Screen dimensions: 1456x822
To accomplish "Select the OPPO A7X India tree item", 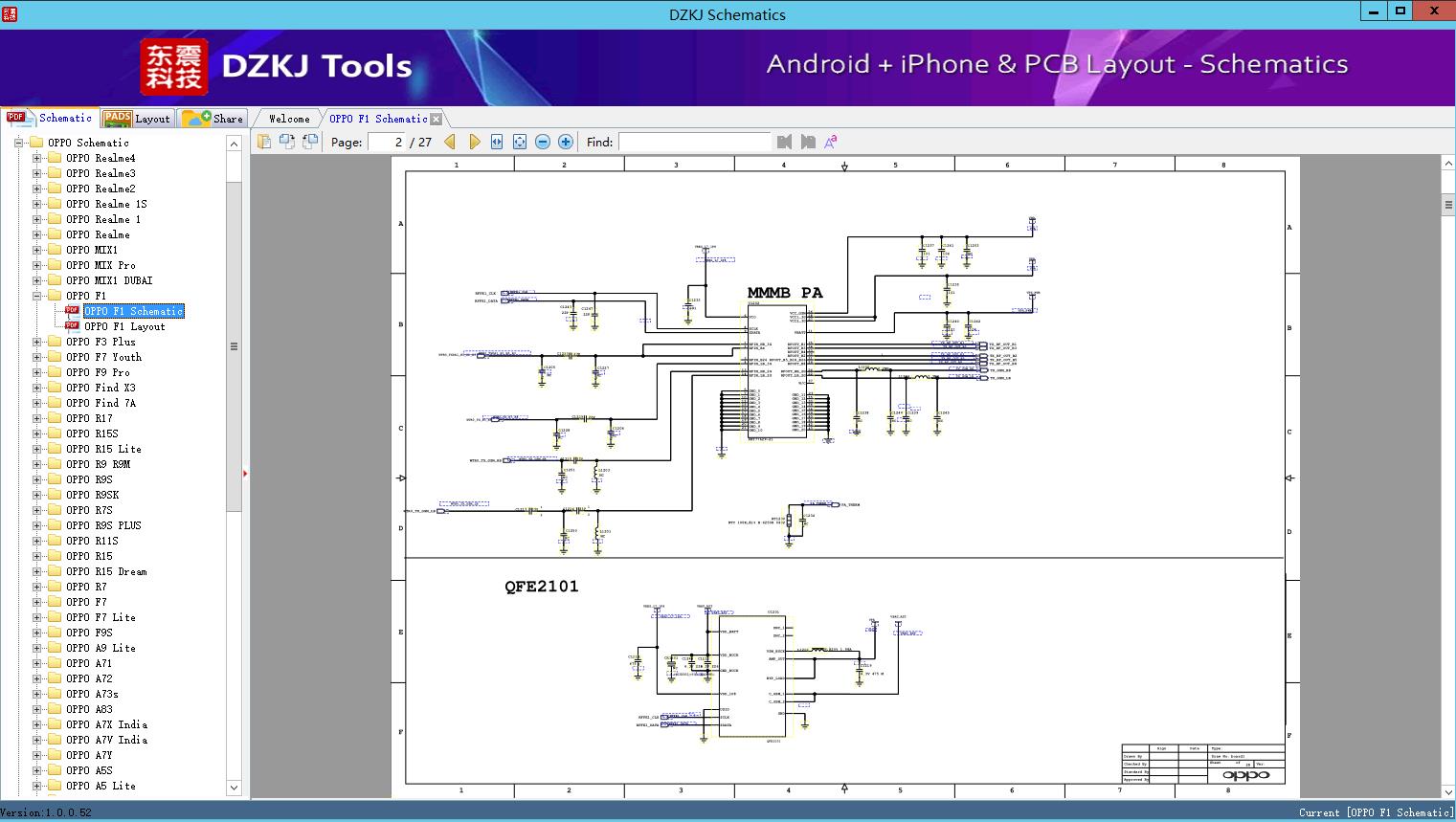I will [x=106, y=724].
